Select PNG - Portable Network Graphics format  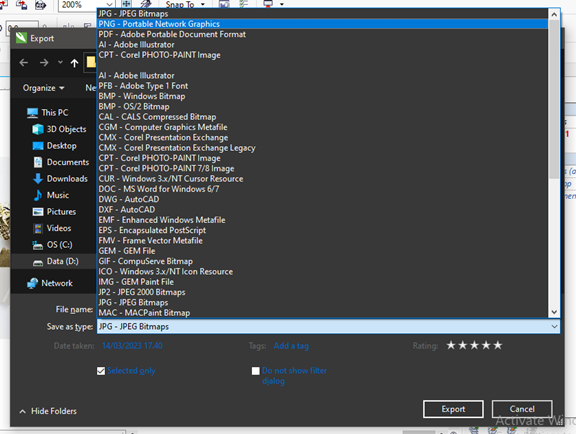[x=323, y=24]
